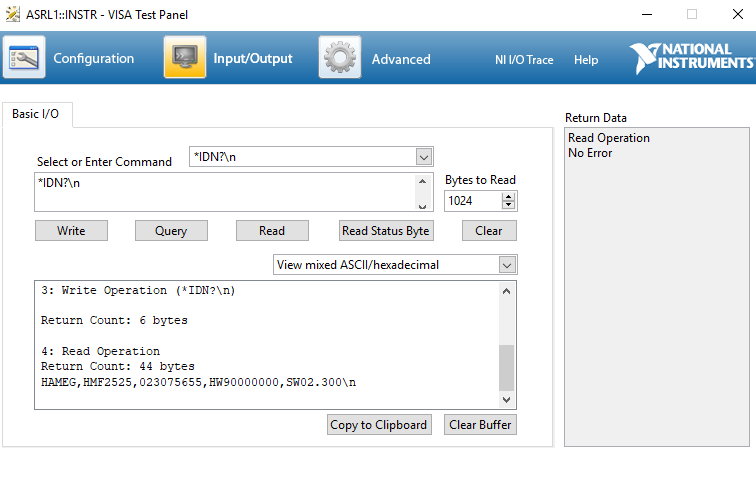Click 'Return Count: 6 bytes' text
The width and height of the screenshot is (756, 483).
[x=114, y=321]
